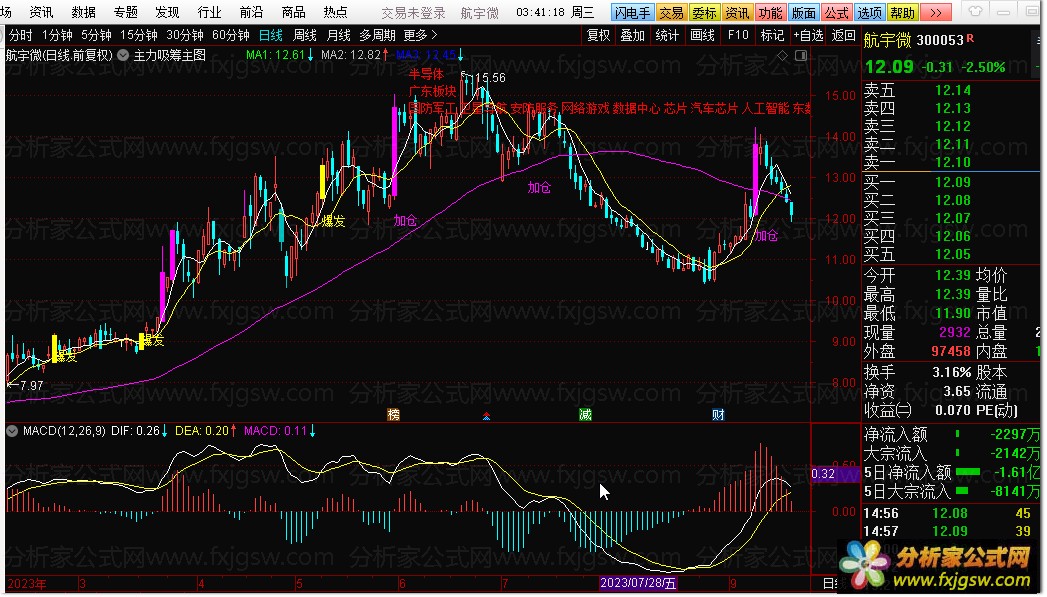Open the 行业 top menu item
Image resolution: width=1047 pixels, height=597 pixels.
point(209,12)
